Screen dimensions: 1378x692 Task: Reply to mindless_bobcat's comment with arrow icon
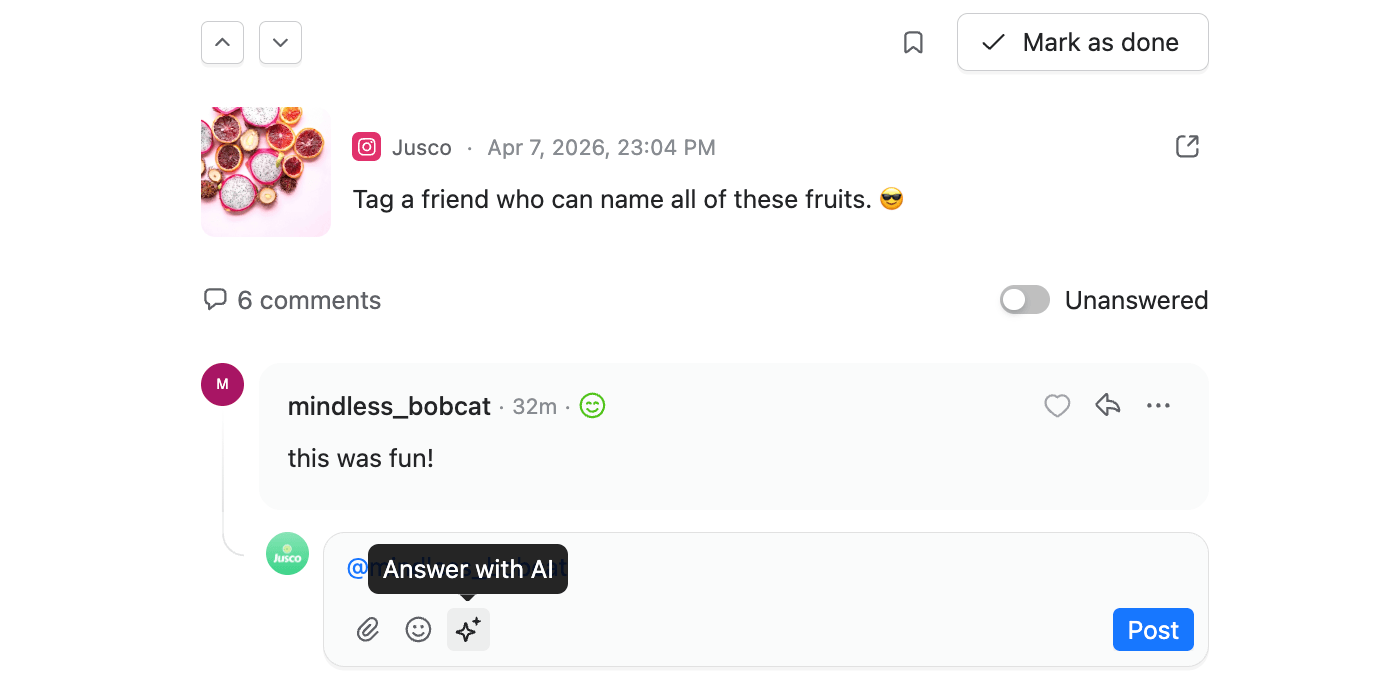[x=1107, y=405]
